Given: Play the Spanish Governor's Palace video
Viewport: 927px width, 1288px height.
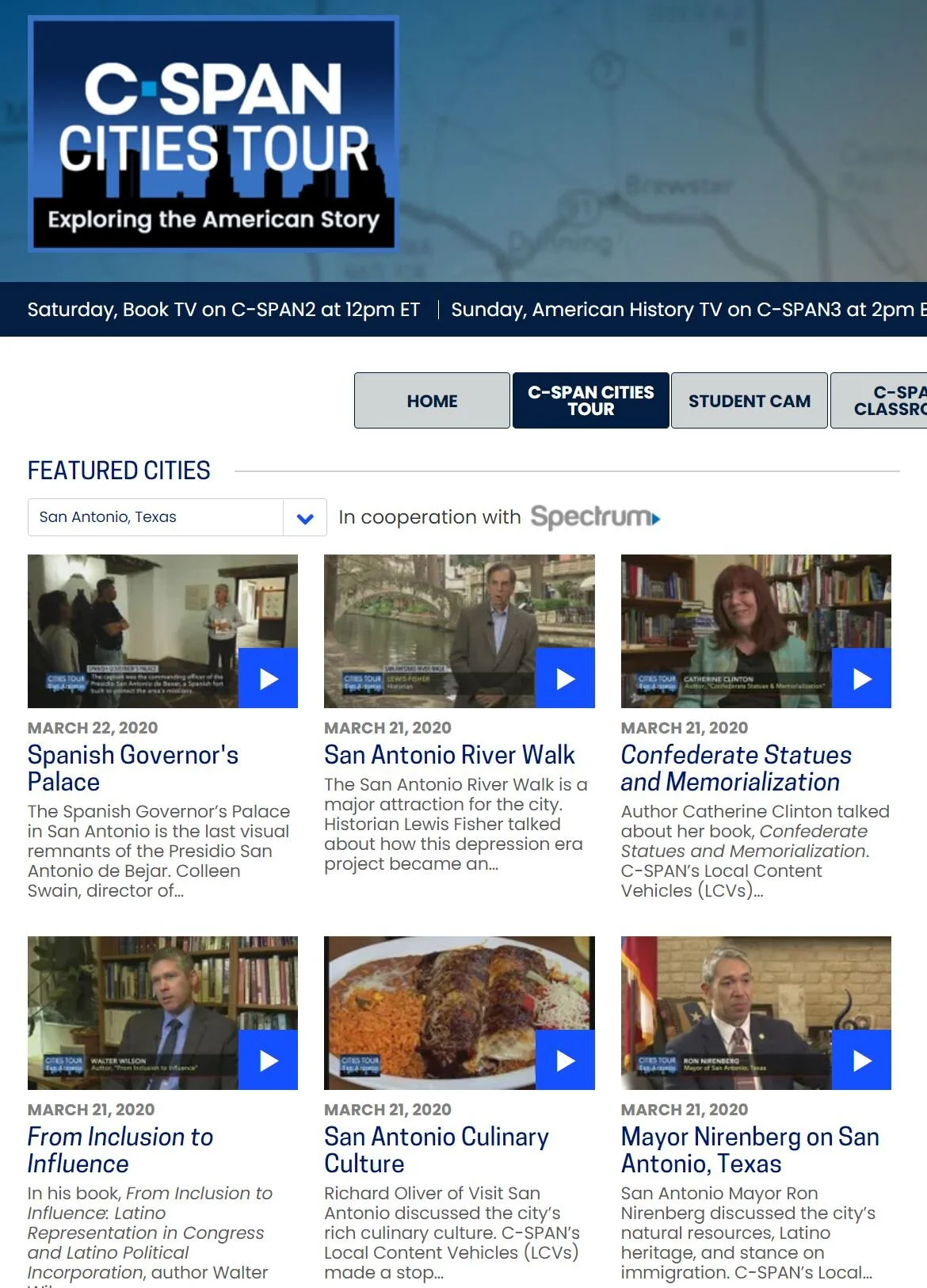Looking at the screenshot, I should [x=268, y=678].
